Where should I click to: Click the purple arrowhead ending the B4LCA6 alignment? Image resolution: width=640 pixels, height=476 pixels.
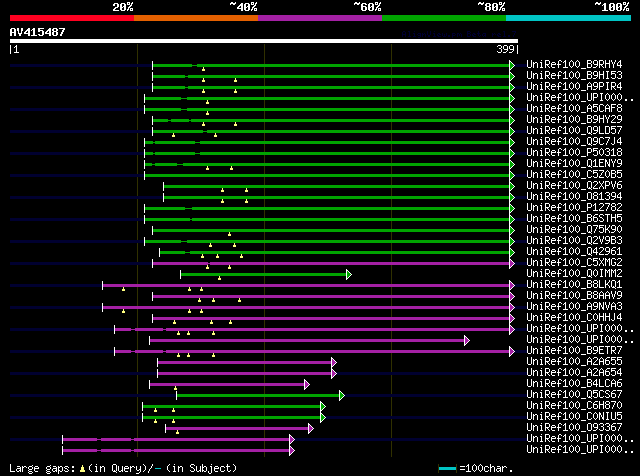[307, 385]
